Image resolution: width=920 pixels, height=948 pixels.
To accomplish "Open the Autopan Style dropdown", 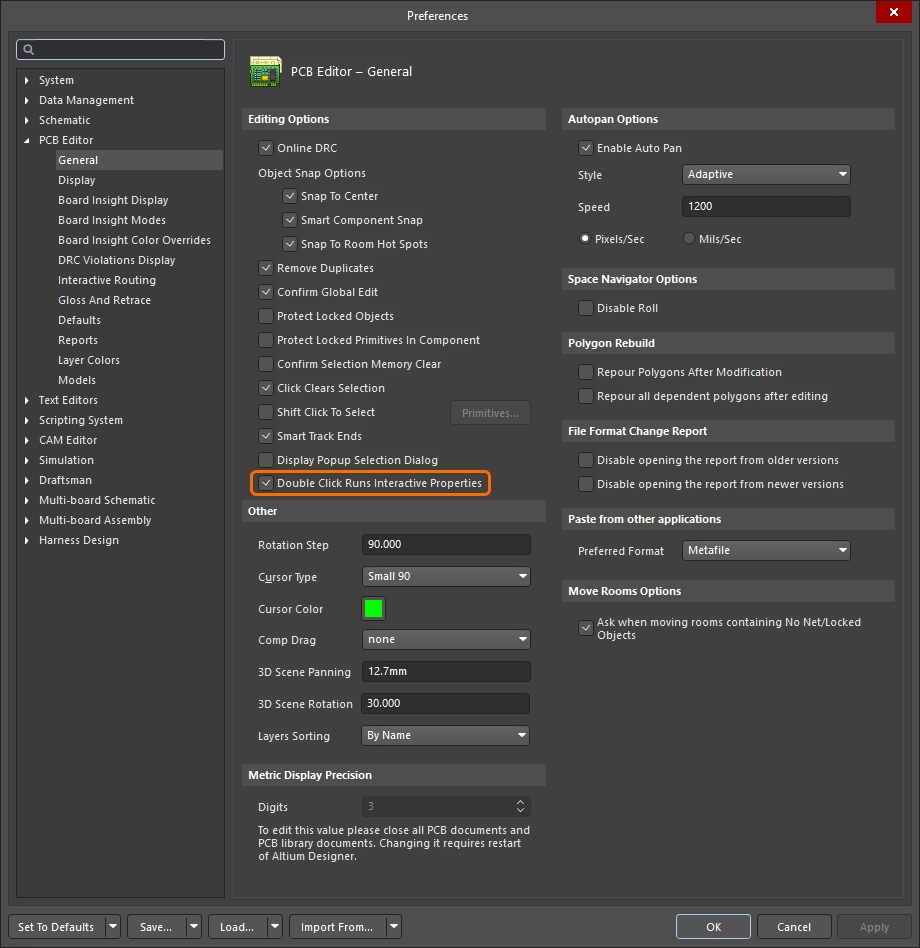I will (x=766, y=175).
